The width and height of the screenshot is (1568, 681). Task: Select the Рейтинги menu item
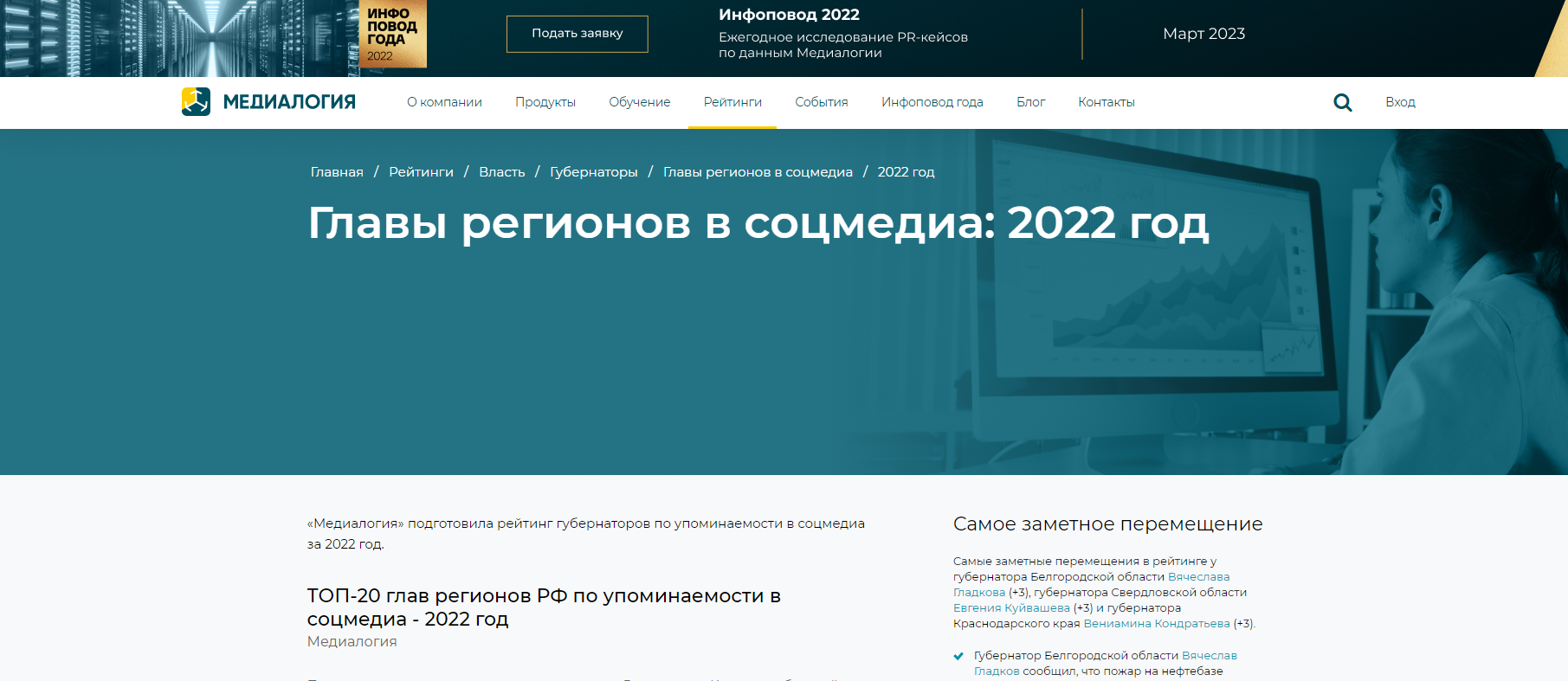click(732, 102)
